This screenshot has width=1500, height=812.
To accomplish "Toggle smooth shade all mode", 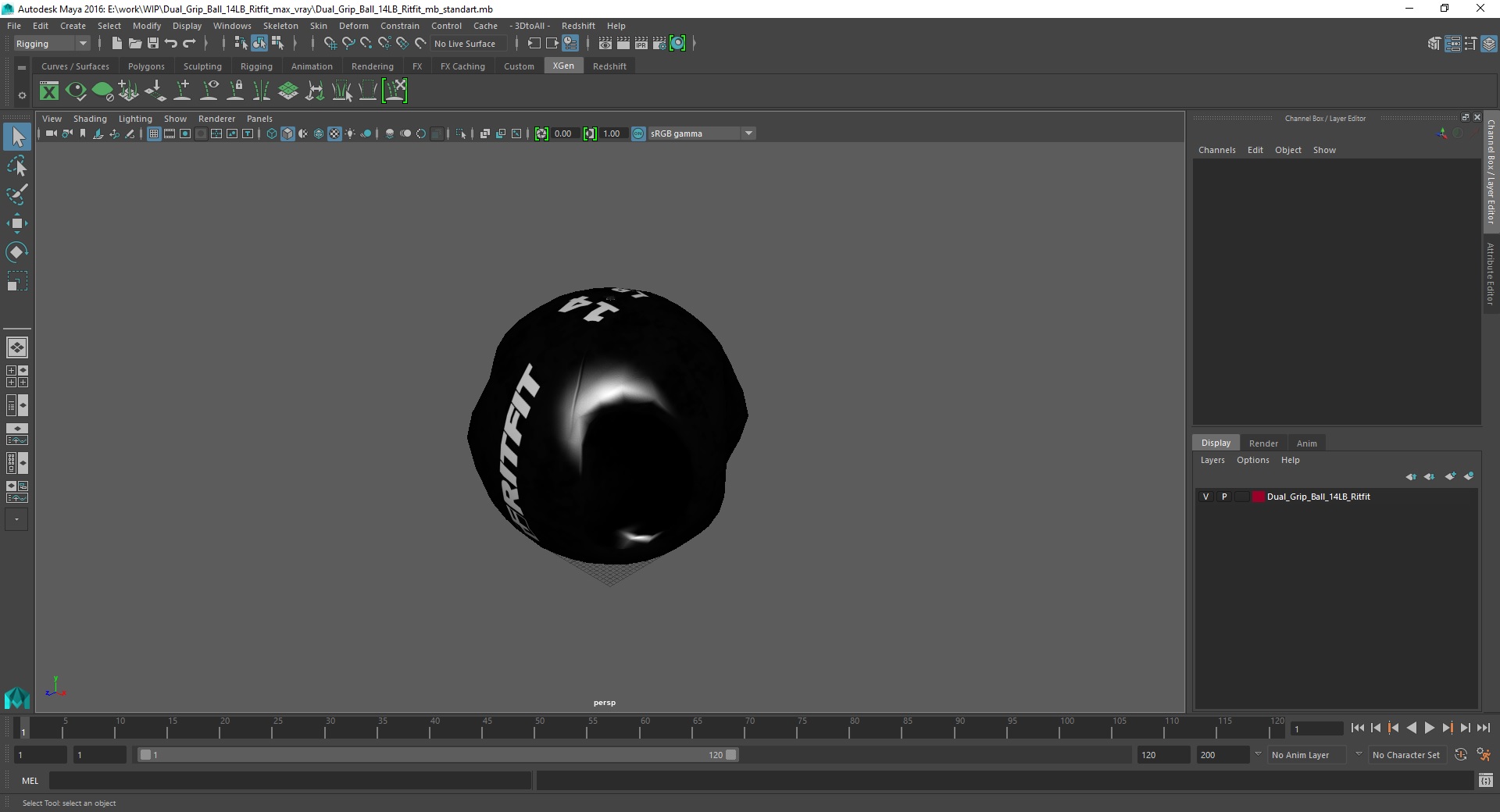I will 287,134.
